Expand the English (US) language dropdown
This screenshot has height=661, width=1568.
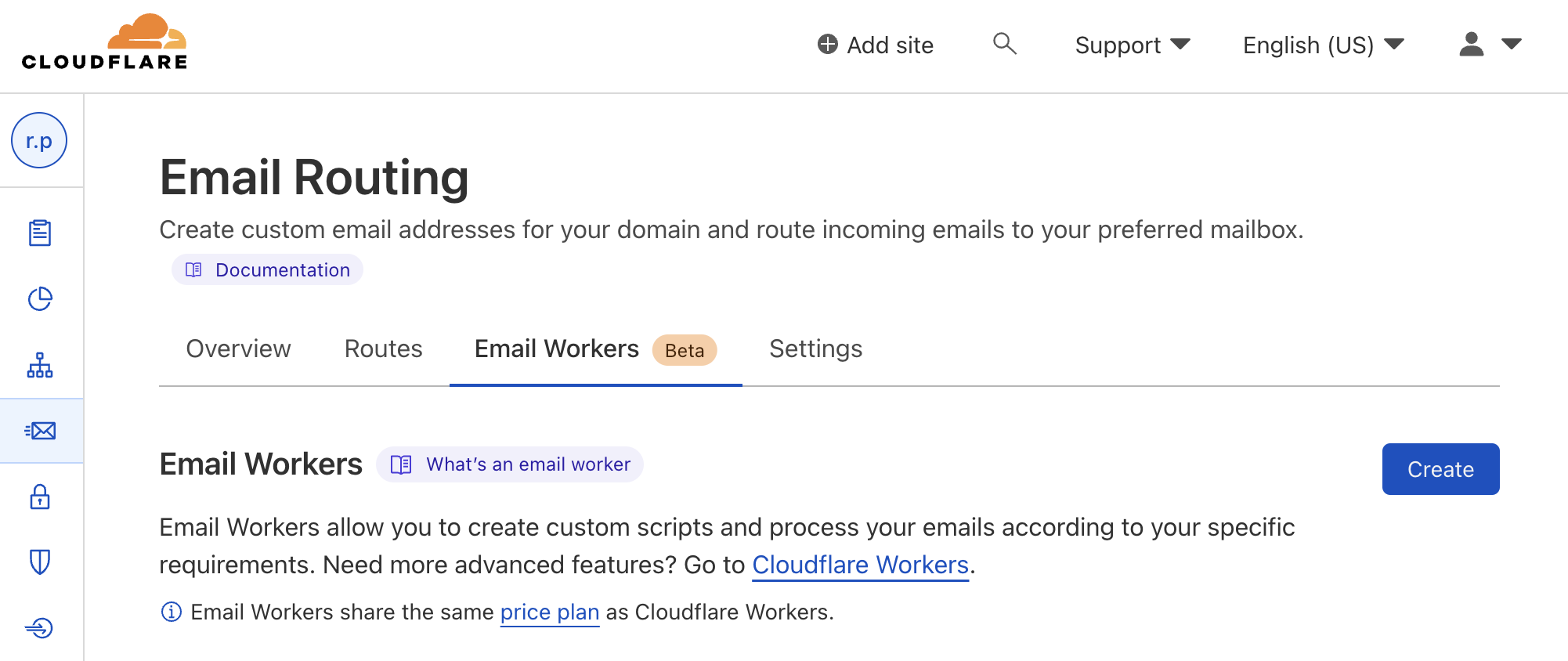coord(1321,45)
